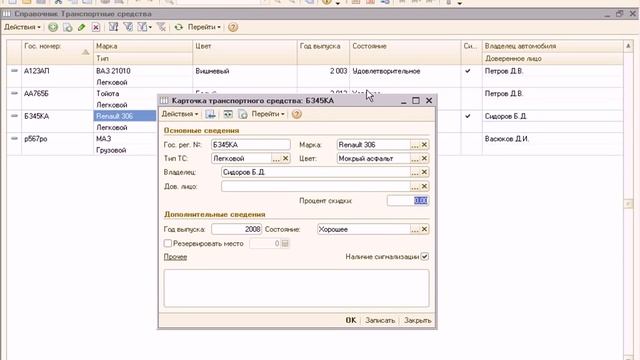Open the Владелец selection with its ... button
Screen dimensions: 640x360
coord(415,172)
